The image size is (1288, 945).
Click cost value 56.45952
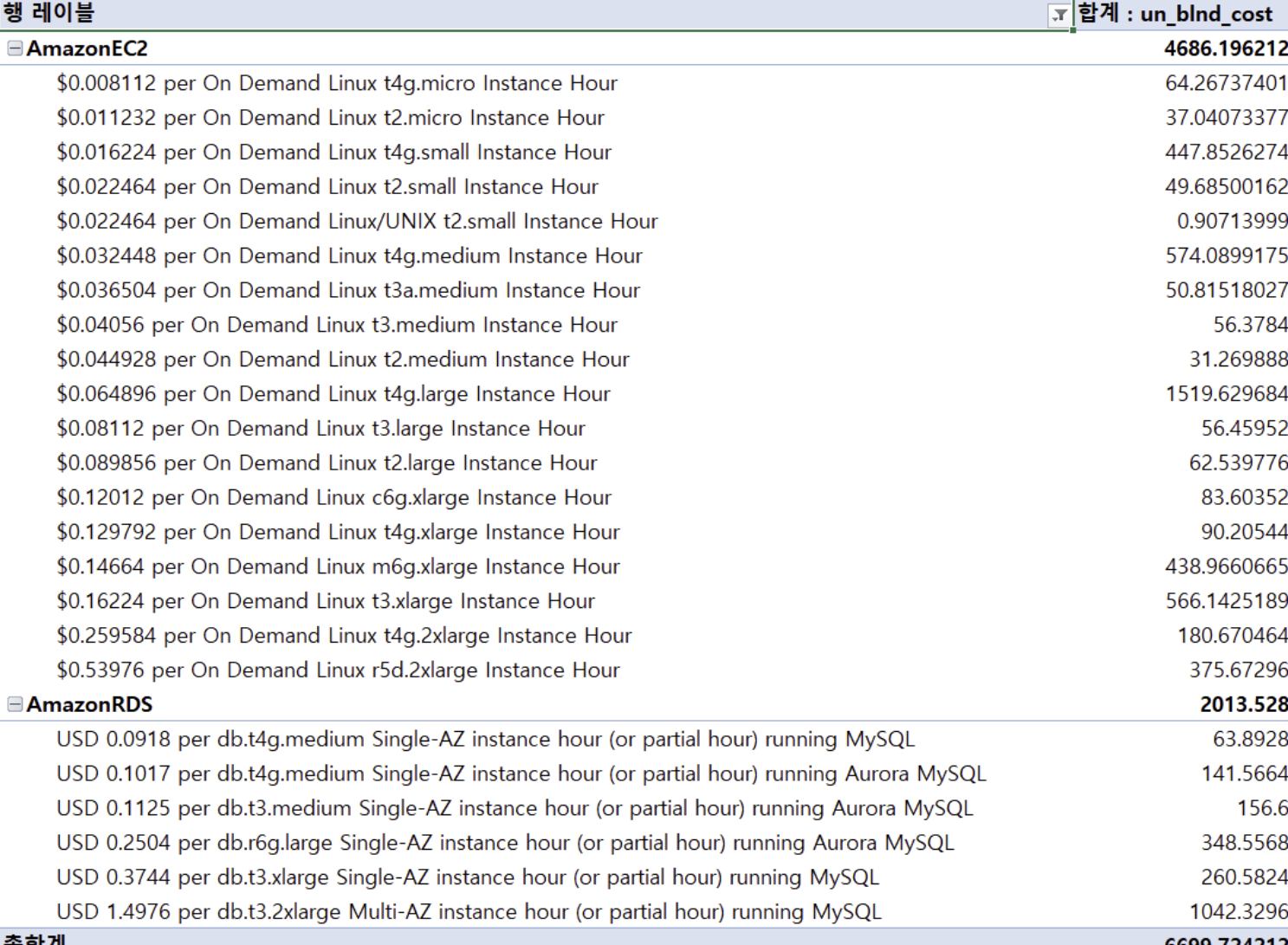click(x=1245, y=429)
